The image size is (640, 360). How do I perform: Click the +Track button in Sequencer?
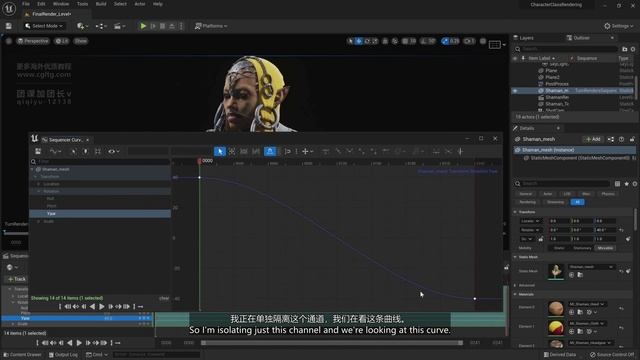click(x=17, y=279)
